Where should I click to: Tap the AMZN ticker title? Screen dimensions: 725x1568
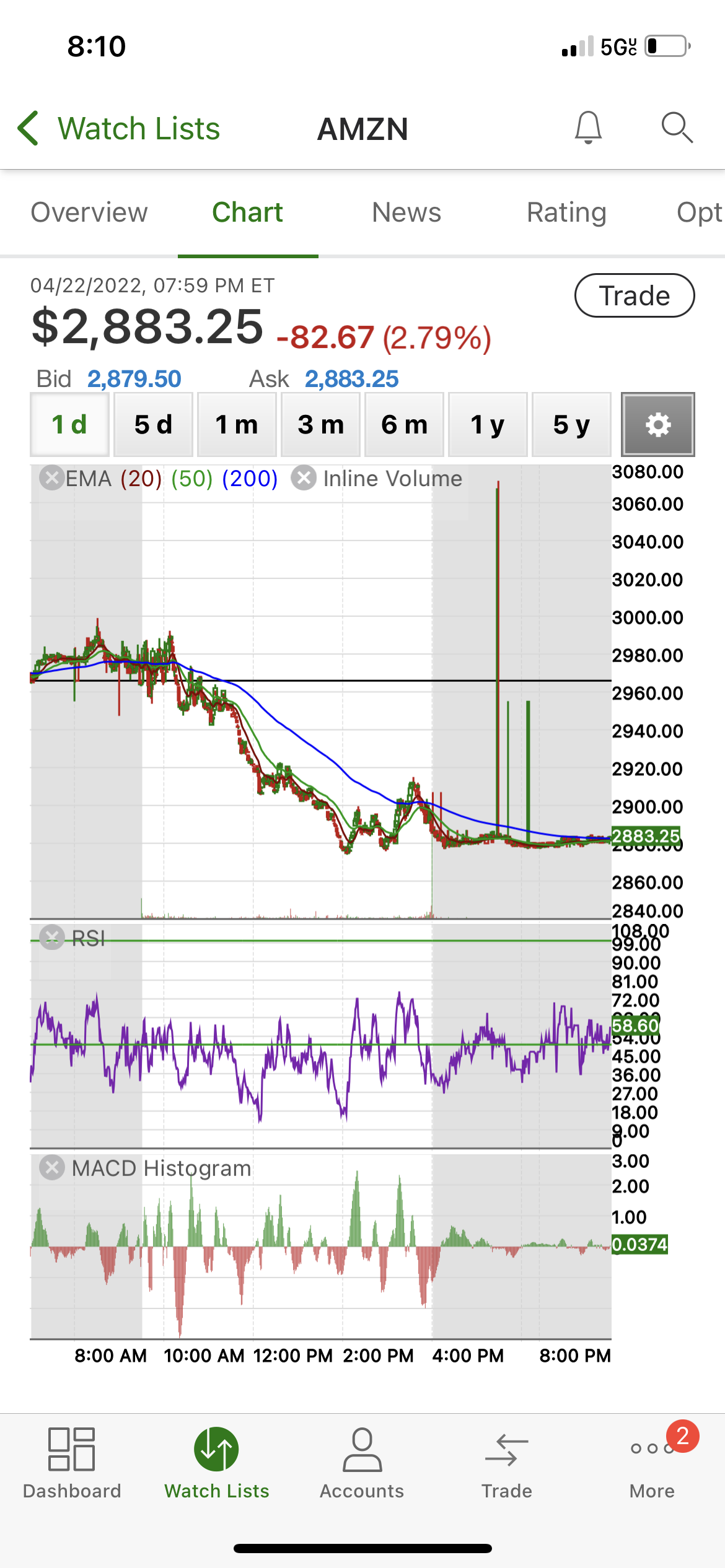[362, 129]
